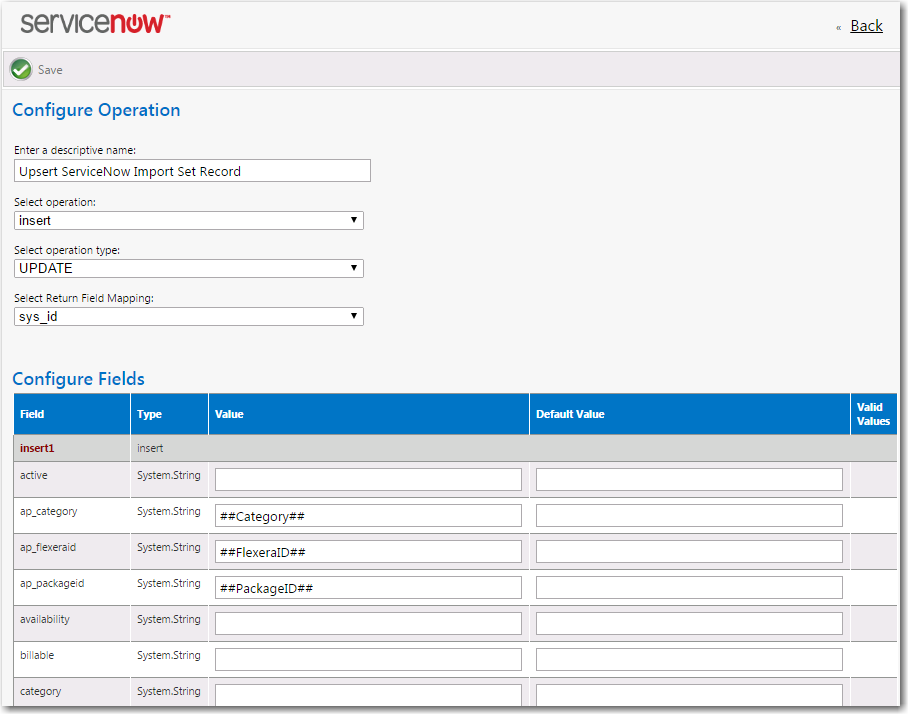
Task: Follow the Back link
Action: click(866, 26)
